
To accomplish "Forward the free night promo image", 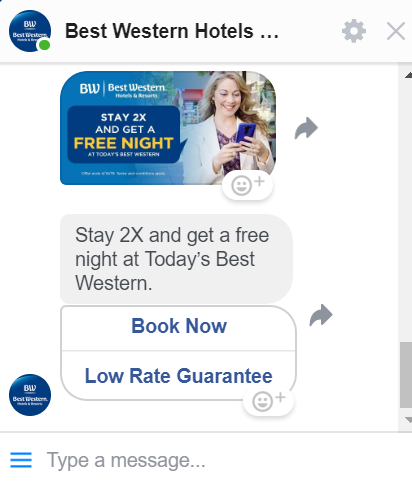I will coord(306,128).
